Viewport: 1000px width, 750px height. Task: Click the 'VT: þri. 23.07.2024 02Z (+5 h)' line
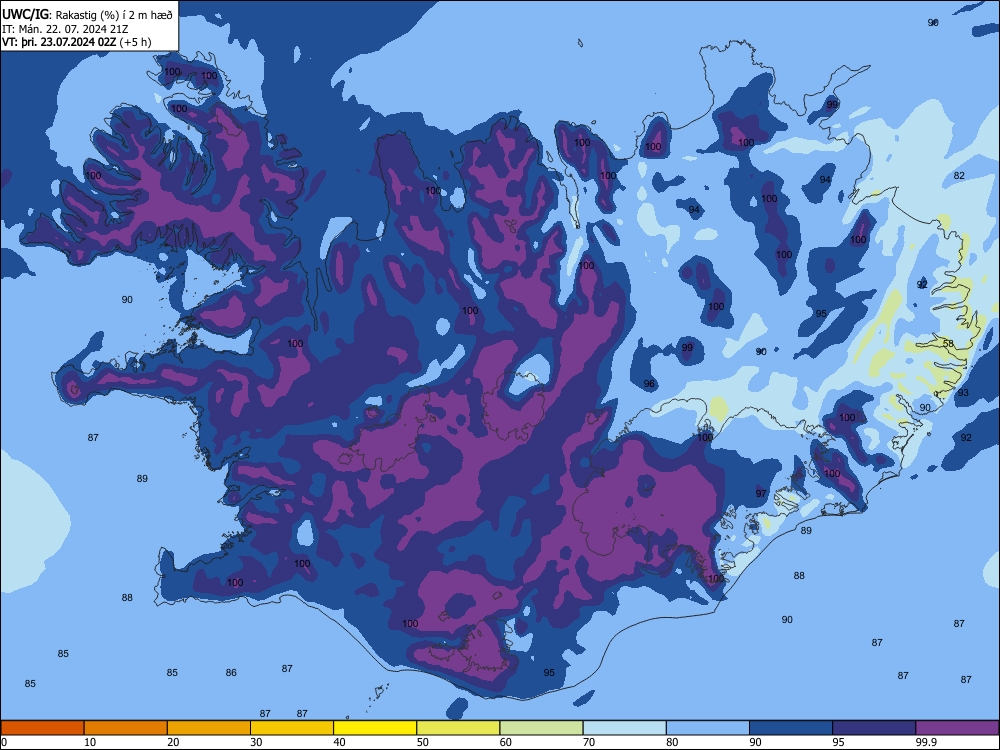coord(77,42)
